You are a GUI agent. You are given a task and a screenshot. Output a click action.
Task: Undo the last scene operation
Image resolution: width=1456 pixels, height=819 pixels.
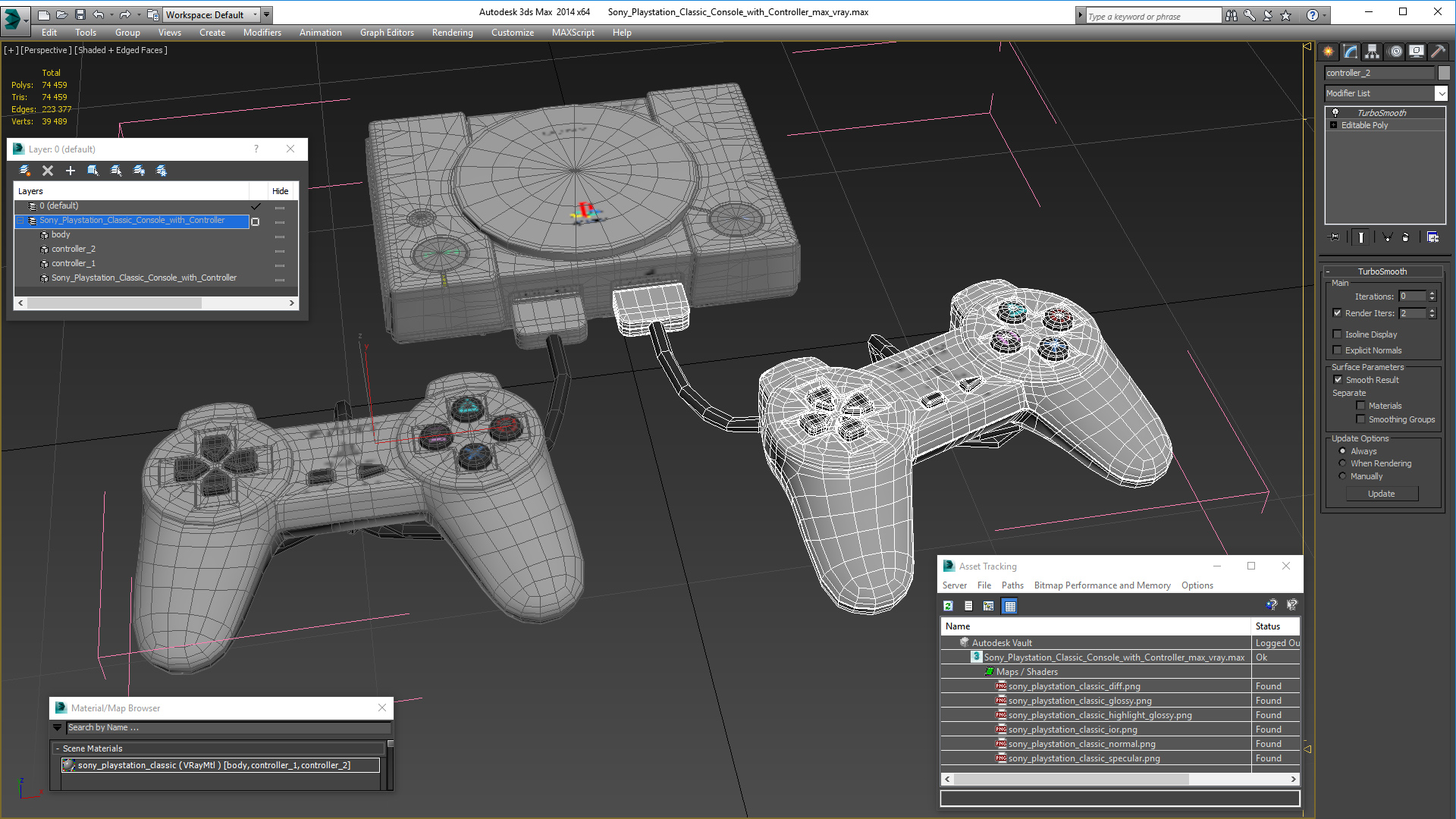pyautogui.click(x=98, y=14)
